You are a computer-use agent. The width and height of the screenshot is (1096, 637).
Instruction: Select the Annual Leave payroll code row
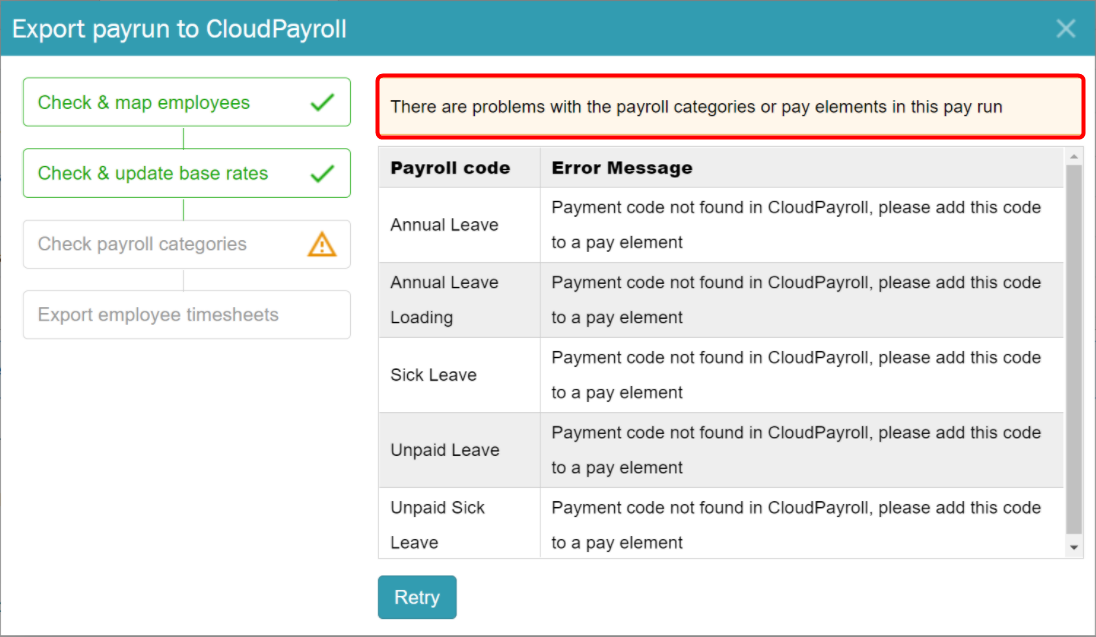pyautogui.click(x=721, y=225)
